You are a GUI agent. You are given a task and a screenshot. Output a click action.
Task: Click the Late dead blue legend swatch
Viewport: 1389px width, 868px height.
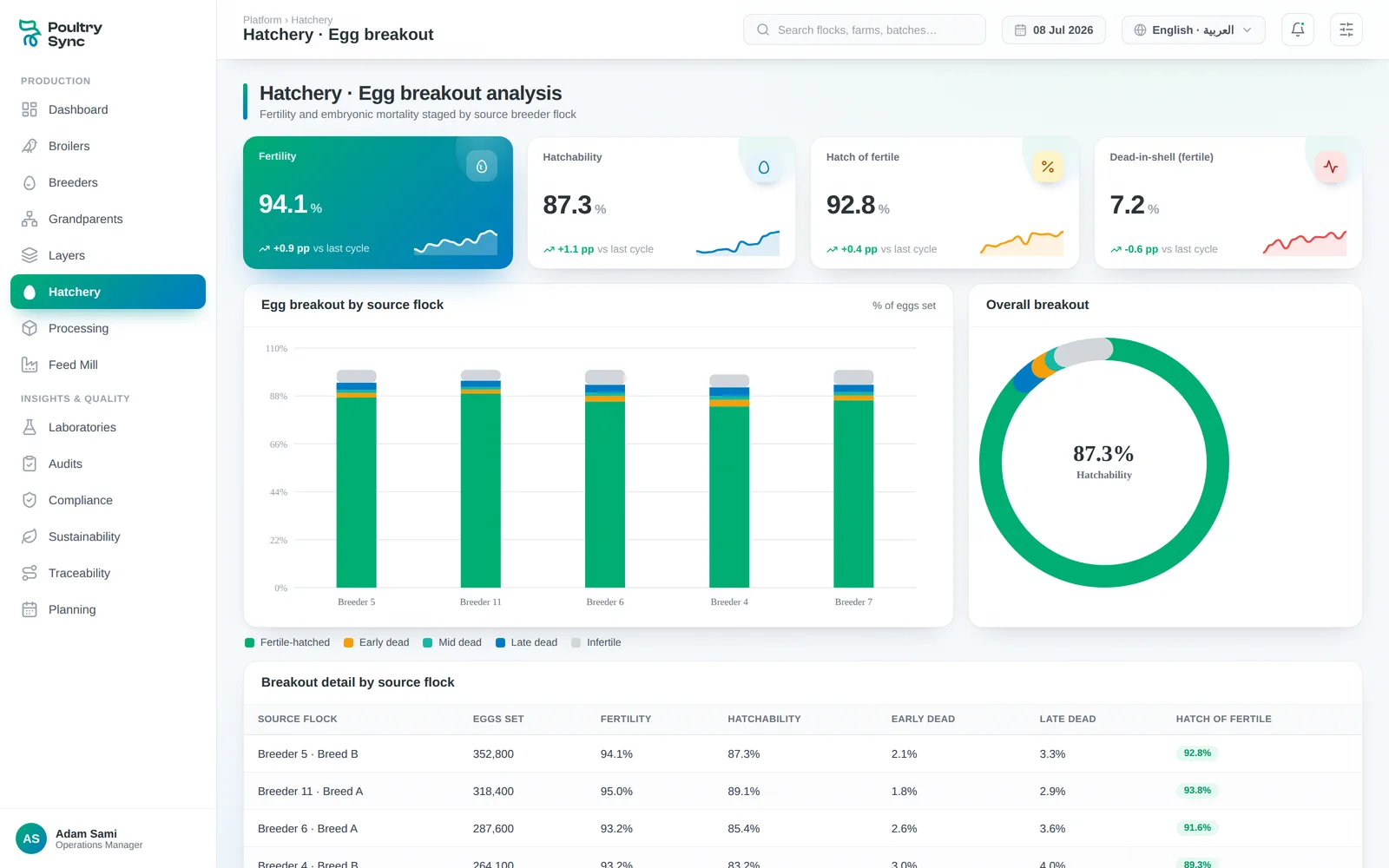pyautogui.click(x=500, y=642)
